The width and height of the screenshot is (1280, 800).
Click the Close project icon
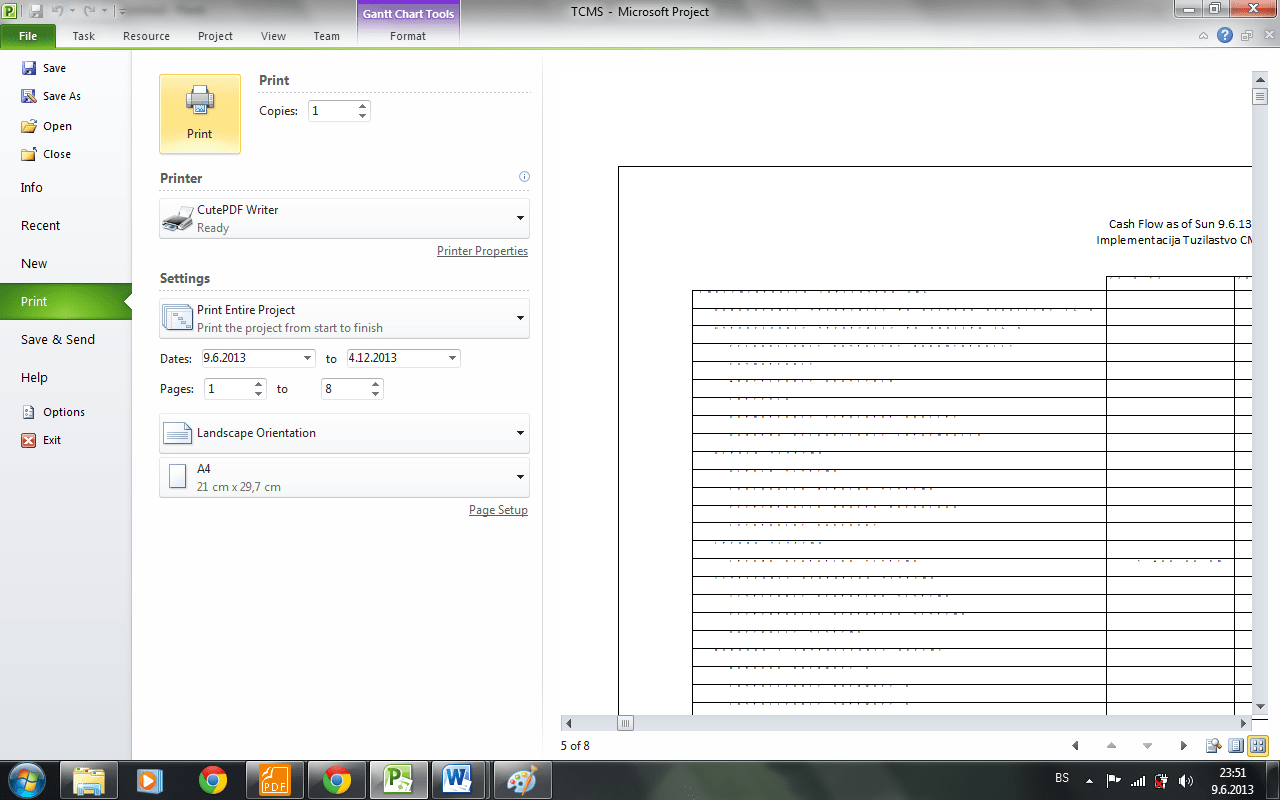pyautogui.click(x=29, y=154)
